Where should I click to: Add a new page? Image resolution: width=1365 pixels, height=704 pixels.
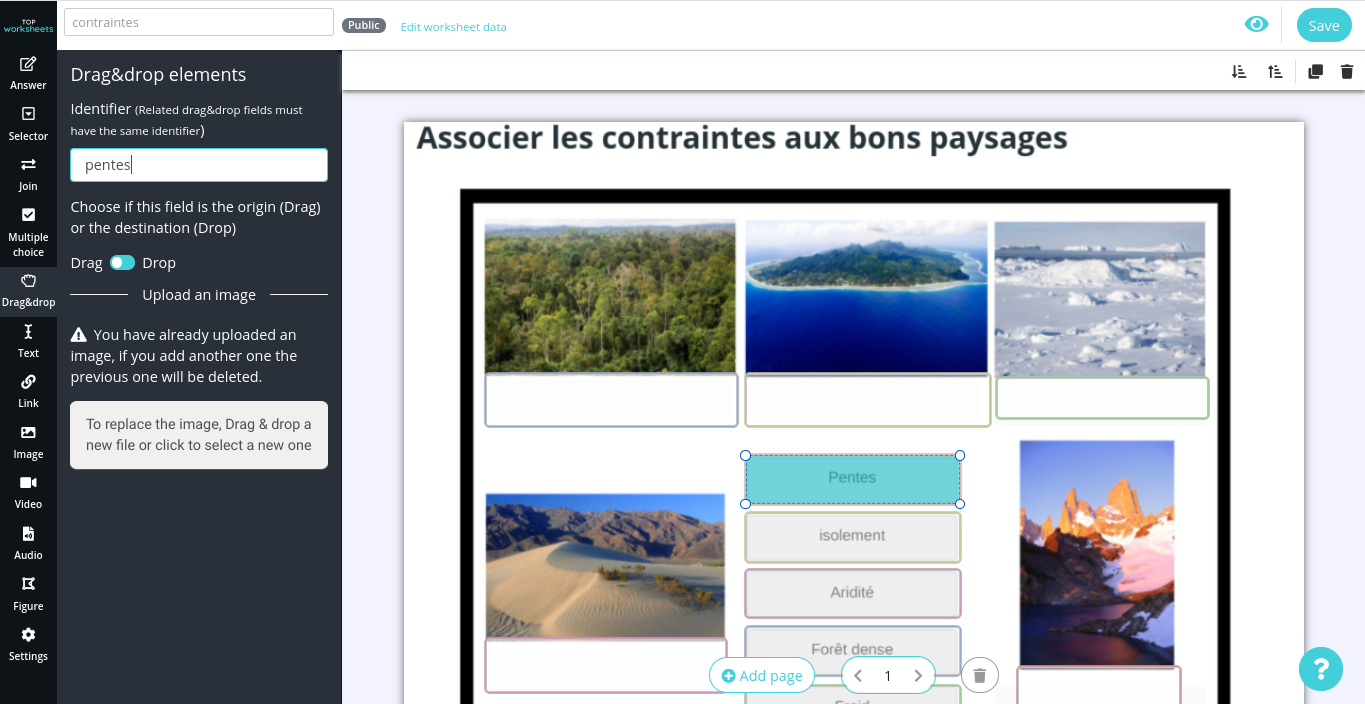[762, 676]
